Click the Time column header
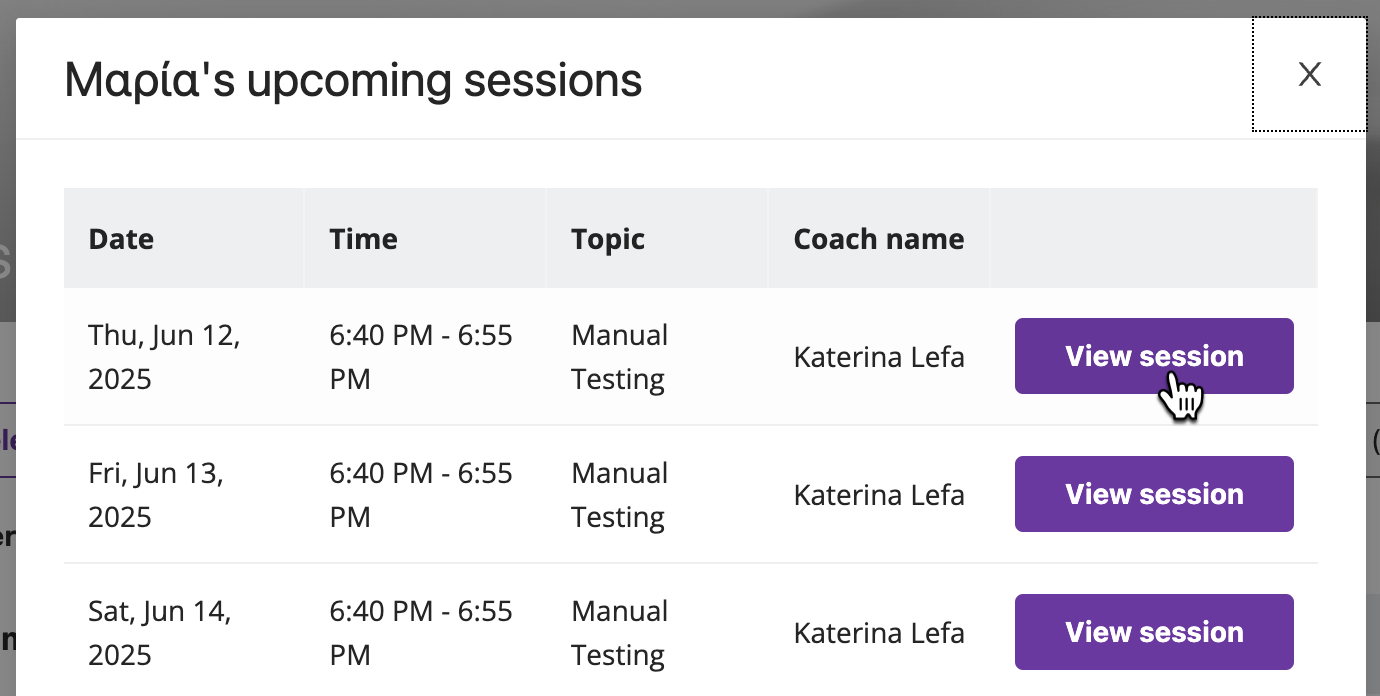 (363, 239)
